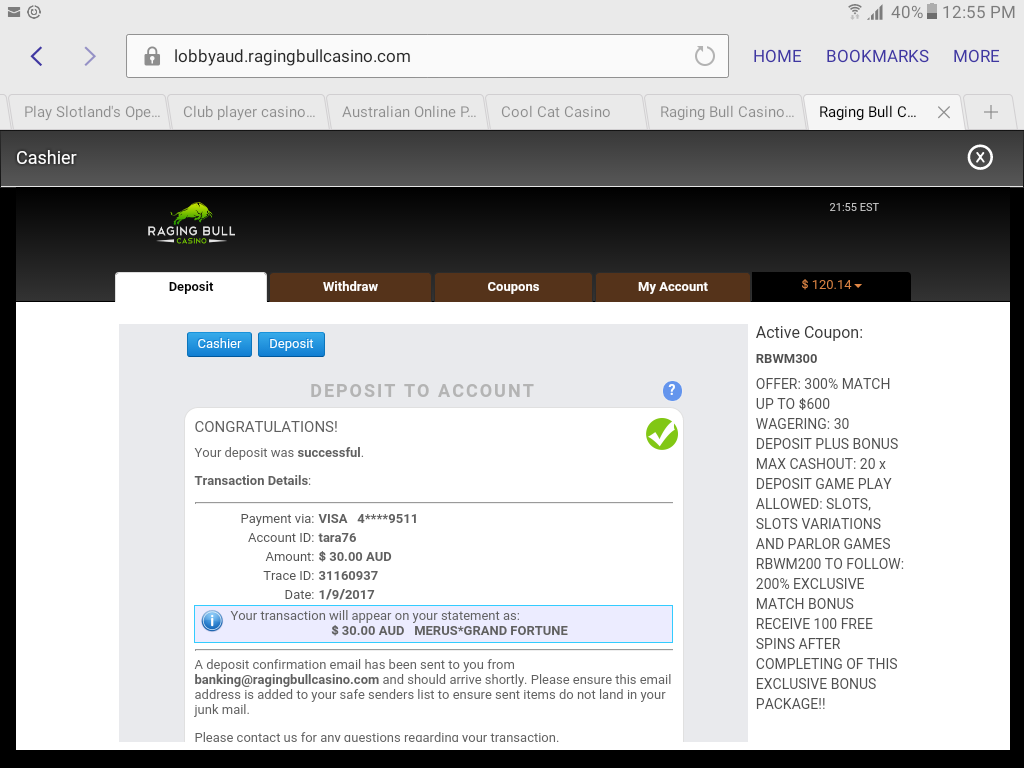Click the 21:55 EST time display
1024x768 pixels.
pyautogui.click(x=854, y=207)
